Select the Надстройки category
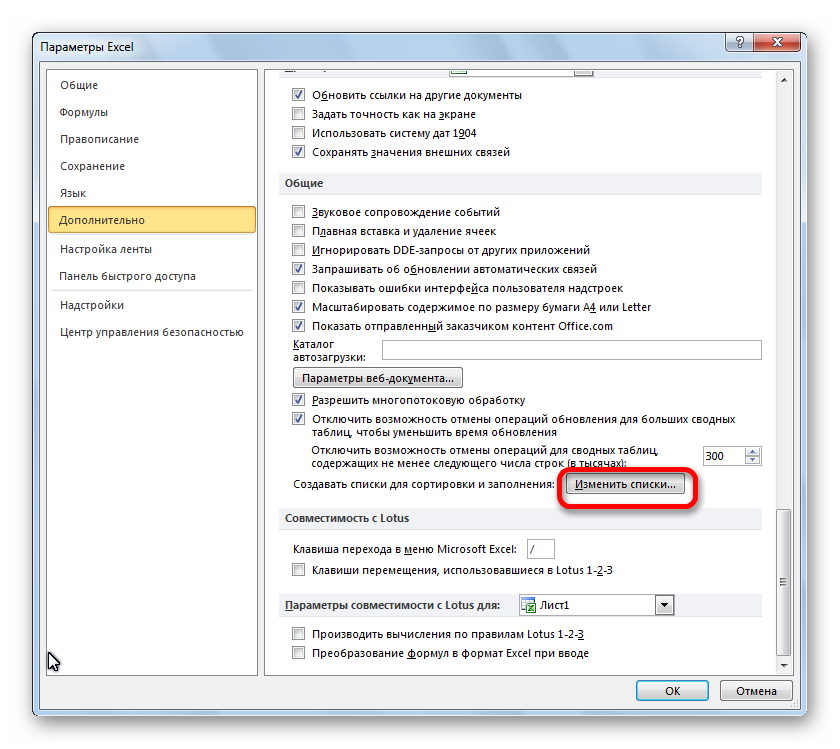 click(92, 305)
